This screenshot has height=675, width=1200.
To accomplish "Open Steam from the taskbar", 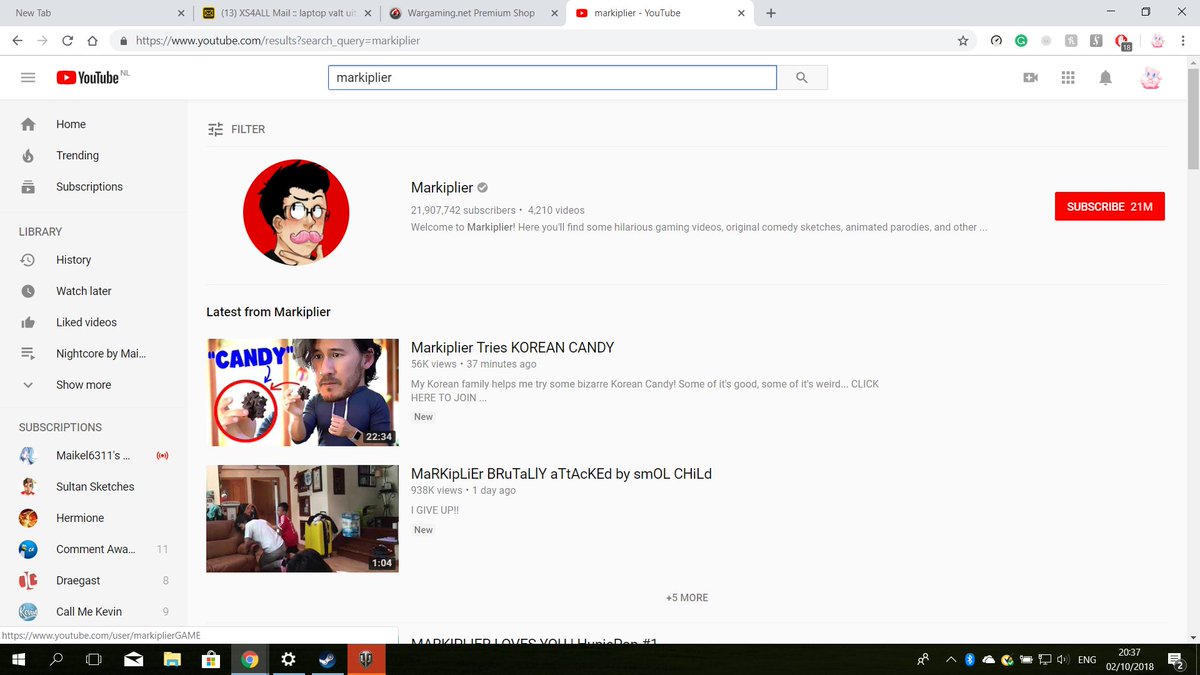I will coord(327,659).
